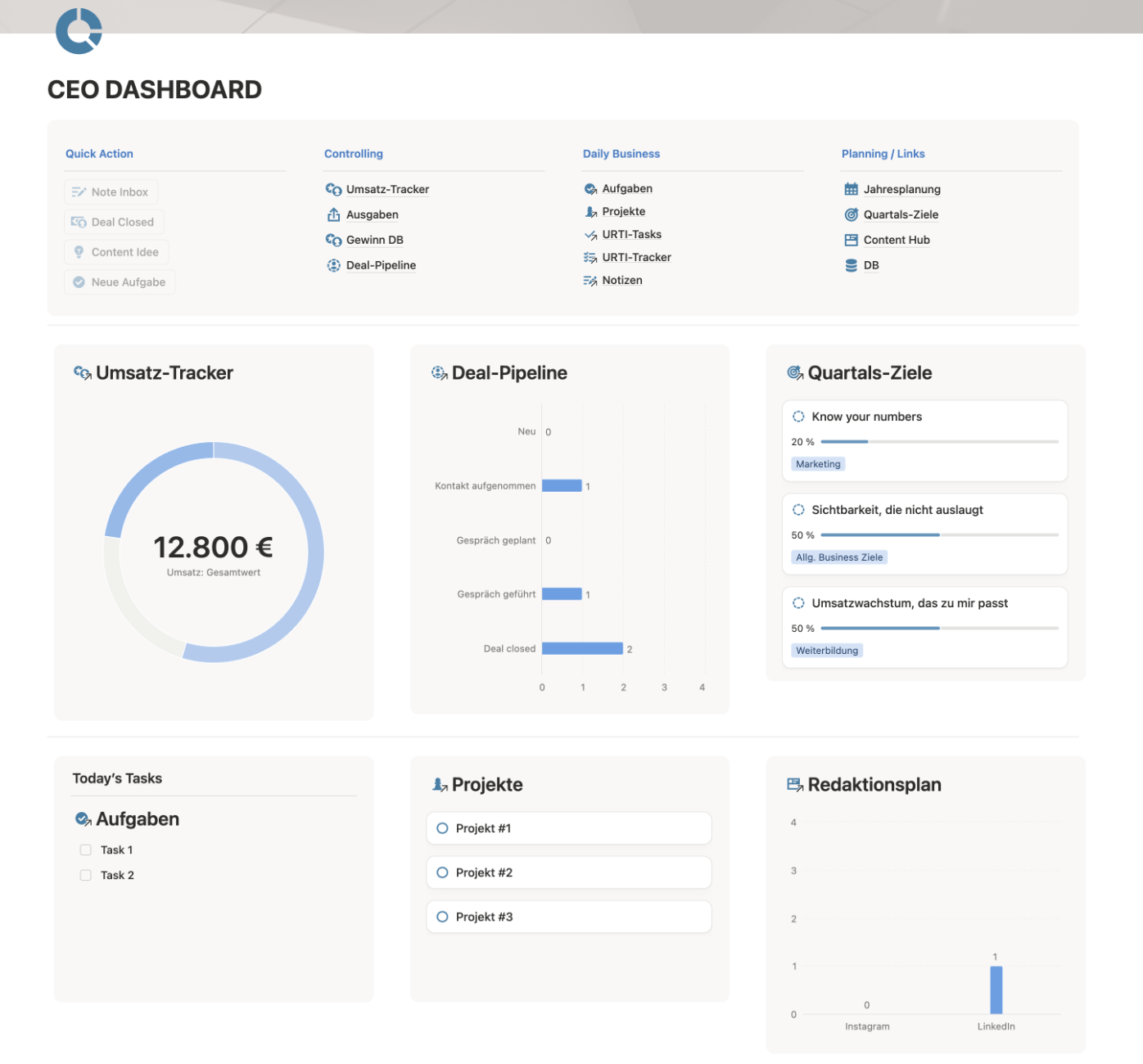Click the Planning / Links heading
The height and width of the screenshot is (1064, 1143).
click(883, 154)
